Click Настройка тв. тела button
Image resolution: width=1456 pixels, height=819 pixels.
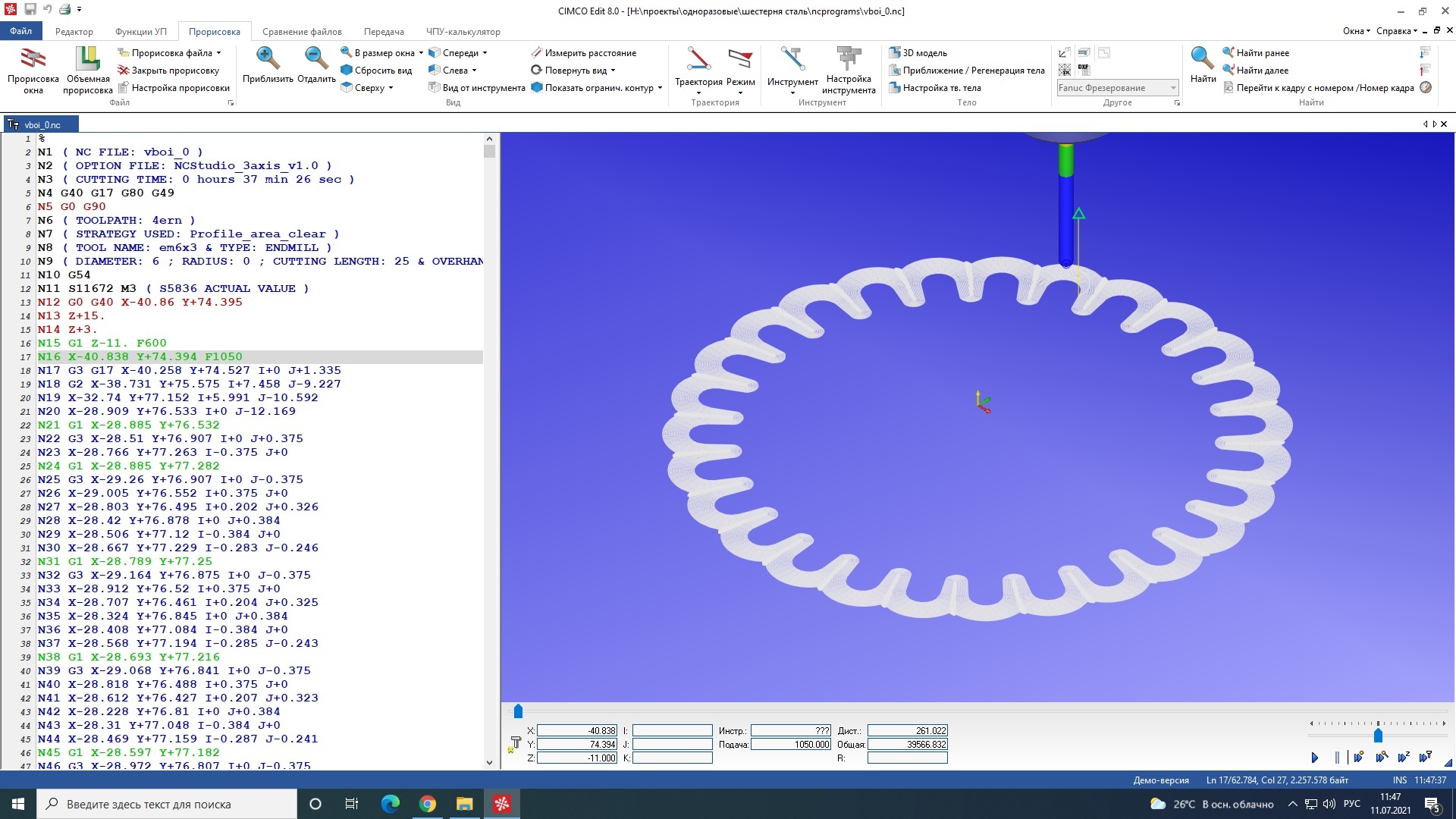pyautogui.click(x=934, y=88)
